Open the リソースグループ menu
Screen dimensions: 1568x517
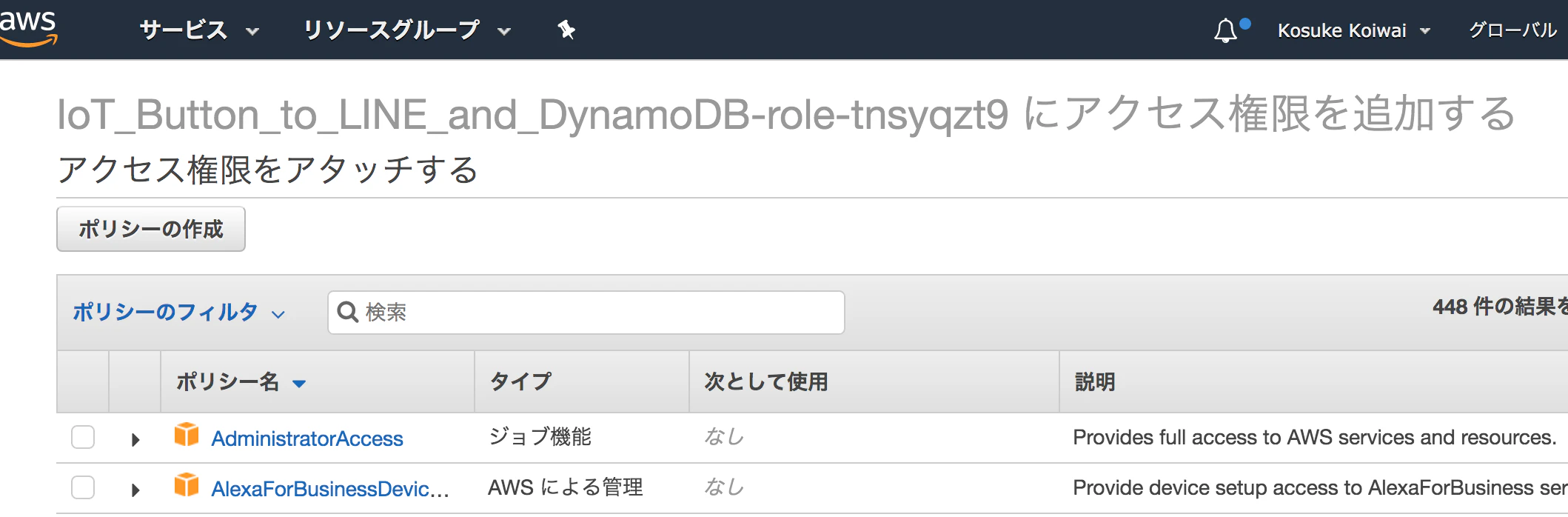coord(407,30)
